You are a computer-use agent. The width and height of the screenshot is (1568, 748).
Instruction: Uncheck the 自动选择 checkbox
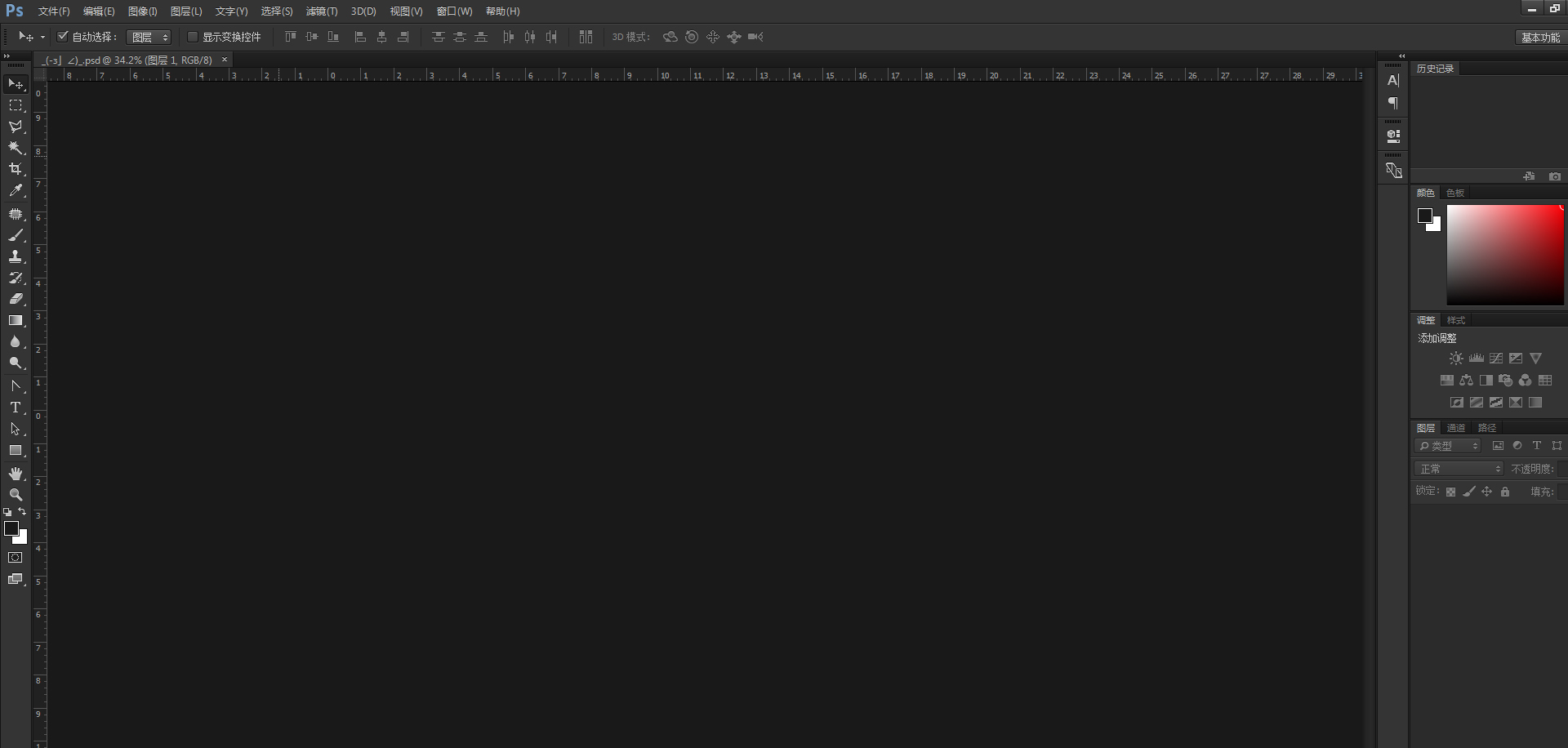(x=63, y=36)
